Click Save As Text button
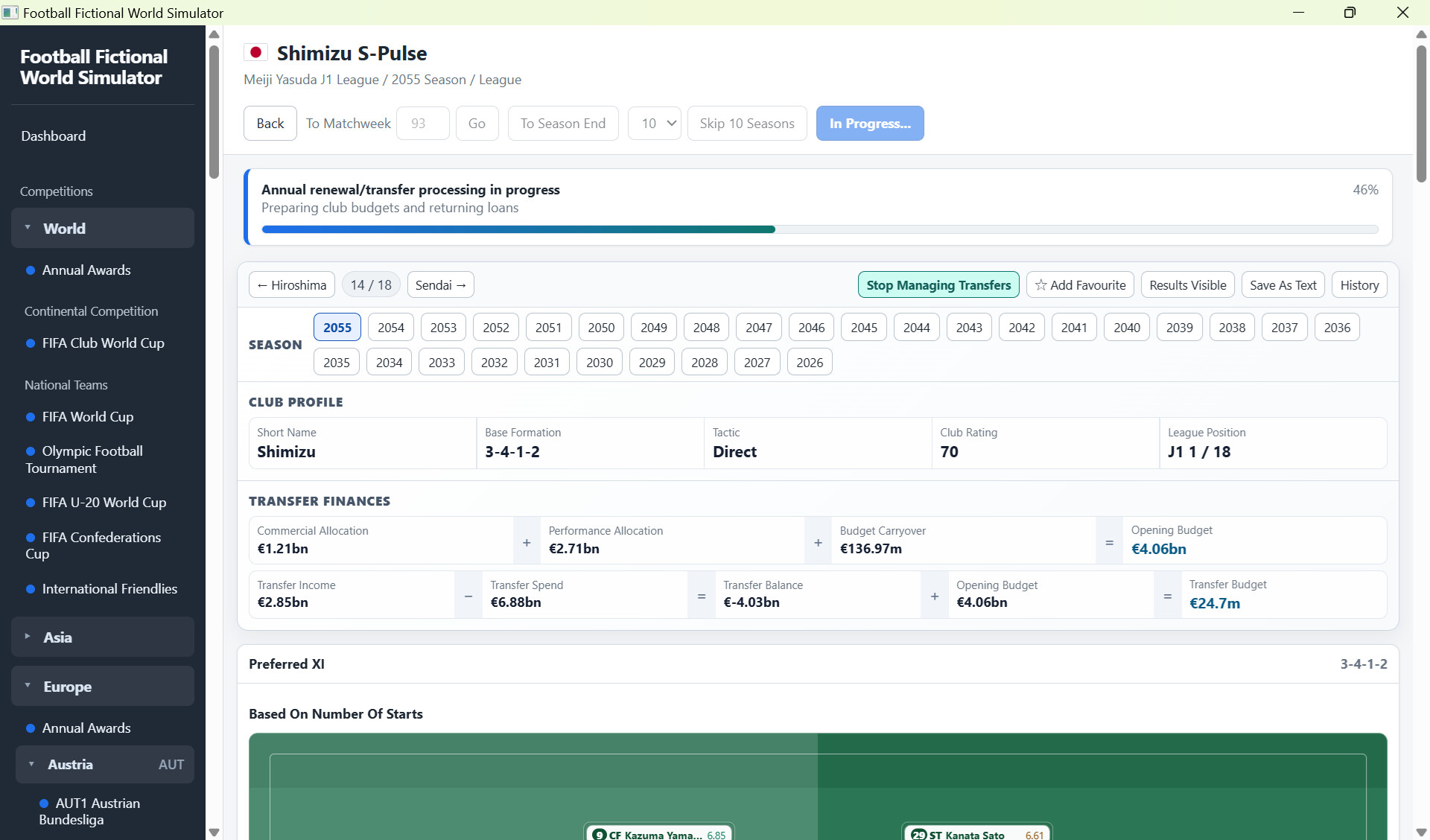The image size is (1430, 840). (x=1283, y=285)
